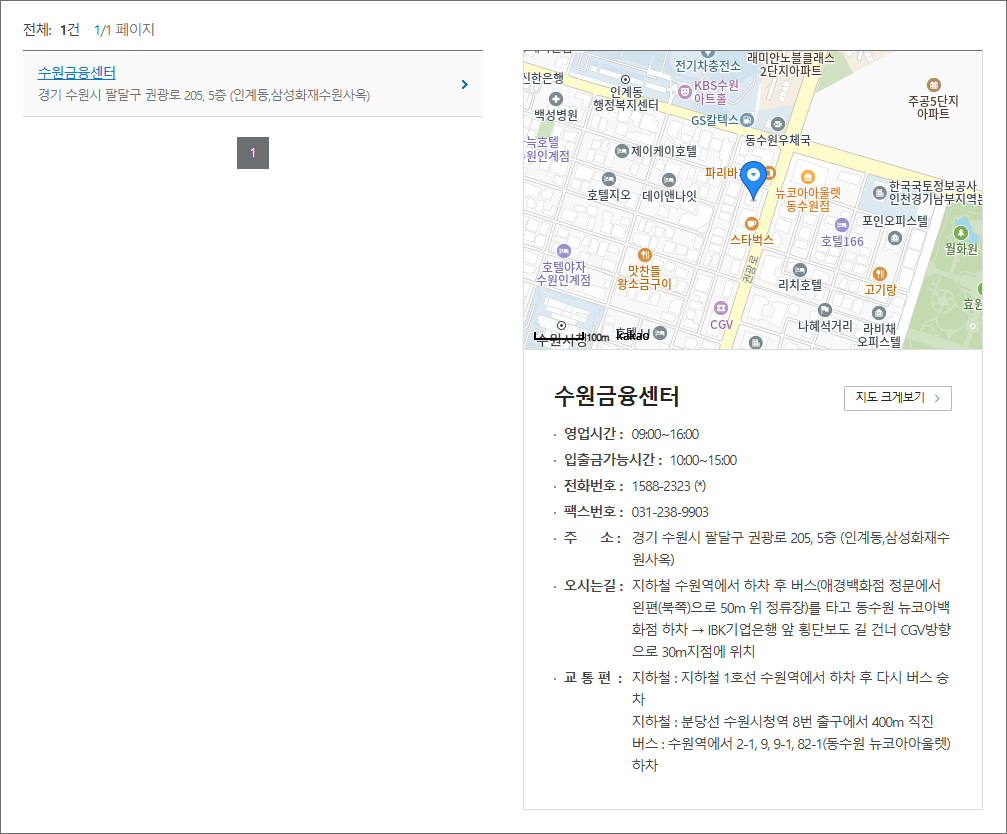Select page 1 in the pagination
The width and height of the screenshot is (1007, 834).
click(x=253, y=153)
